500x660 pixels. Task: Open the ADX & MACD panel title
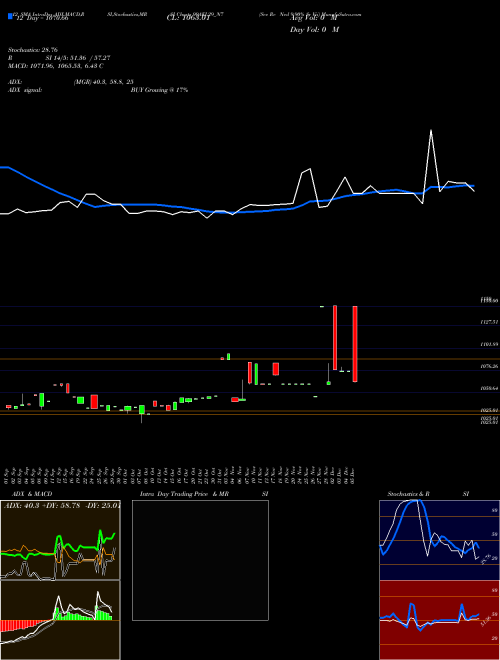point(32,494)
